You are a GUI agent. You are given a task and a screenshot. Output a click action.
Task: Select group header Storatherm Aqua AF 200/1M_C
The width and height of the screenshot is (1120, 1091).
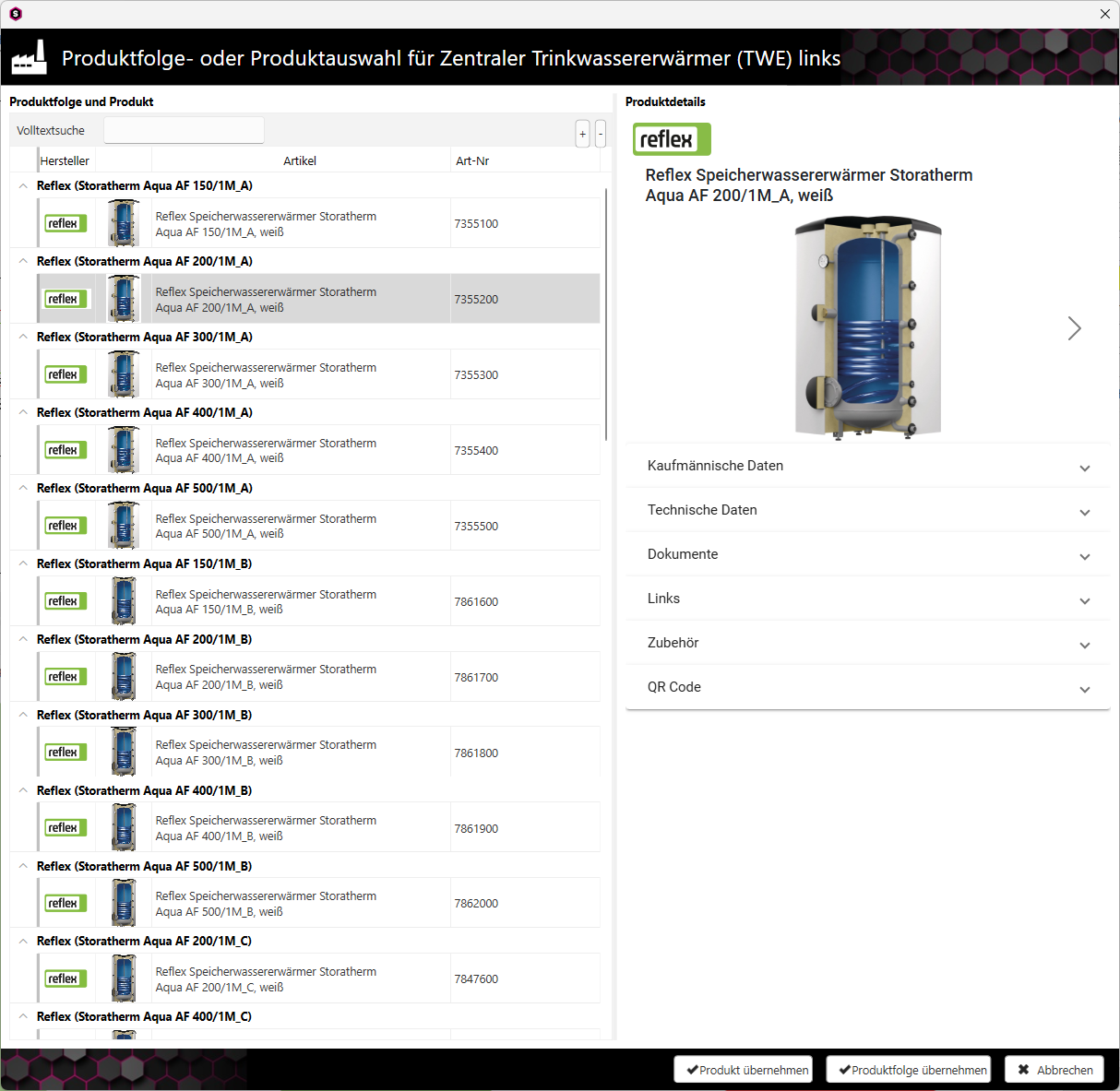(x=144, y=941)
